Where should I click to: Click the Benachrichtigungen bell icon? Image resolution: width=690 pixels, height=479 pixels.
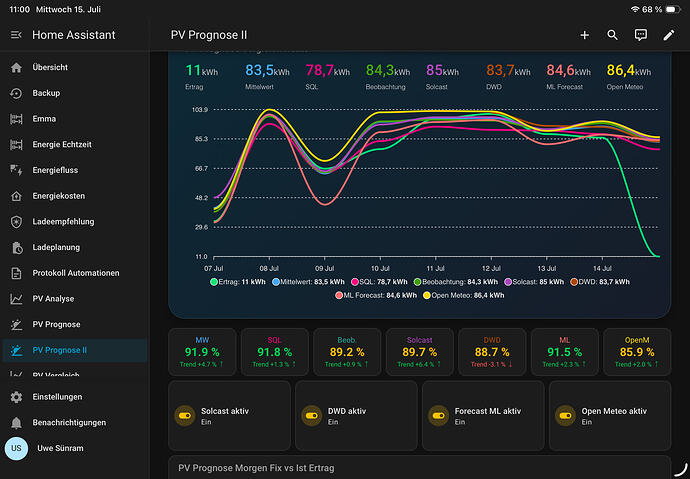[x=16, y=423]
